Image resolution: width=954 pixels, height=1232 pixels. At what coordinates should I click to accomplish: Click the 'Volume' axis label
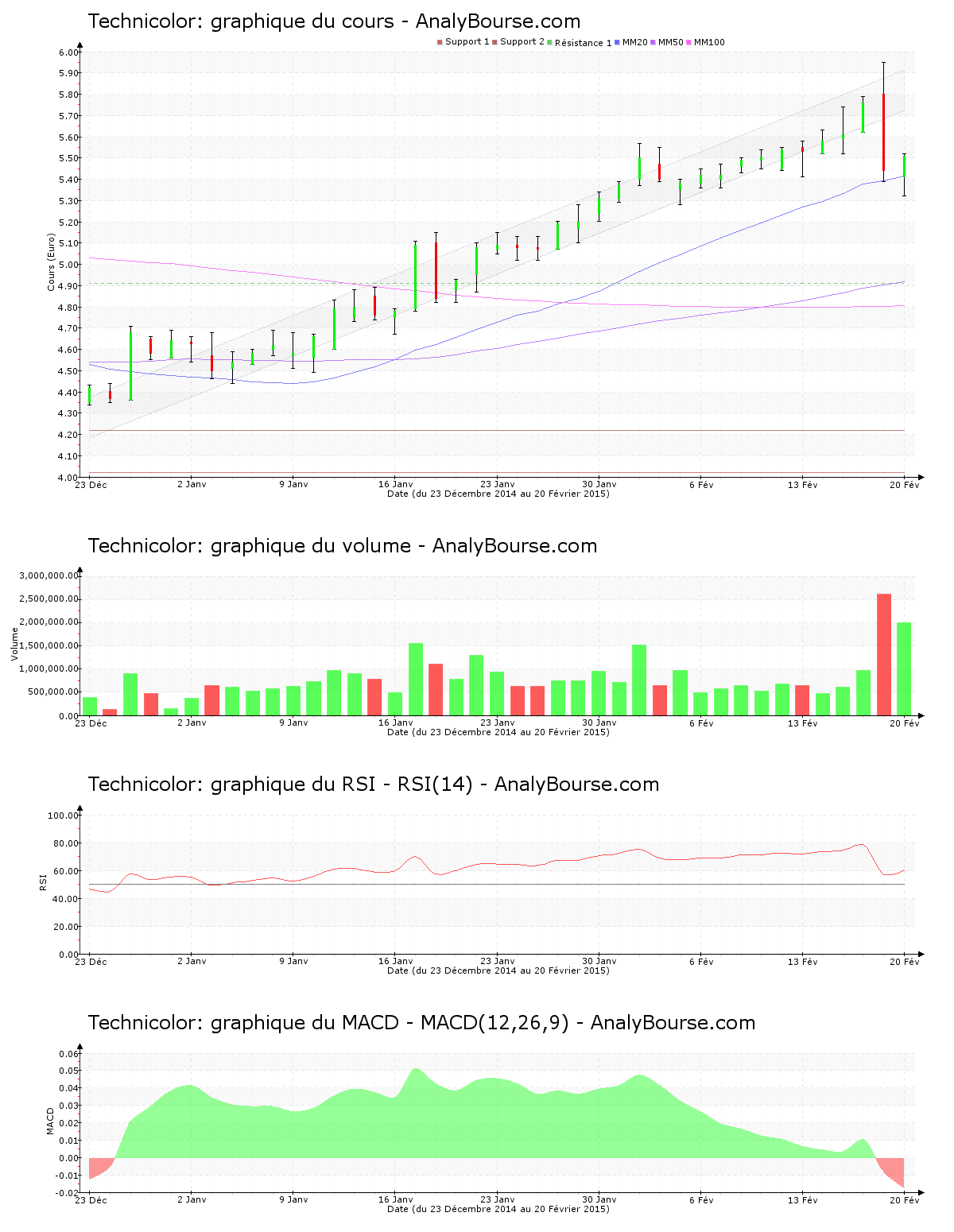[x=14, y=644]
